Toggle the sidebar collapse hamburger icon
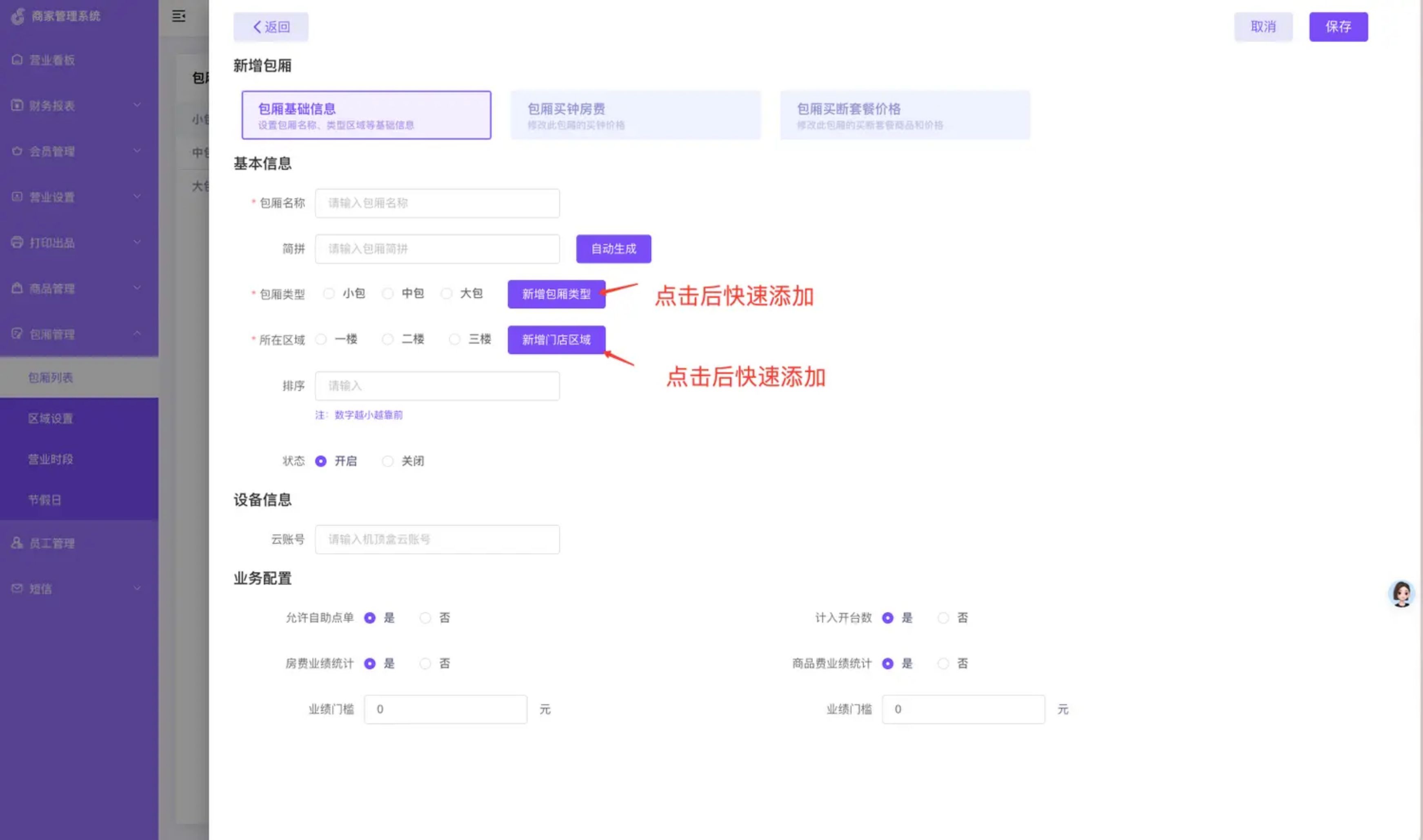 click(179, 16)
